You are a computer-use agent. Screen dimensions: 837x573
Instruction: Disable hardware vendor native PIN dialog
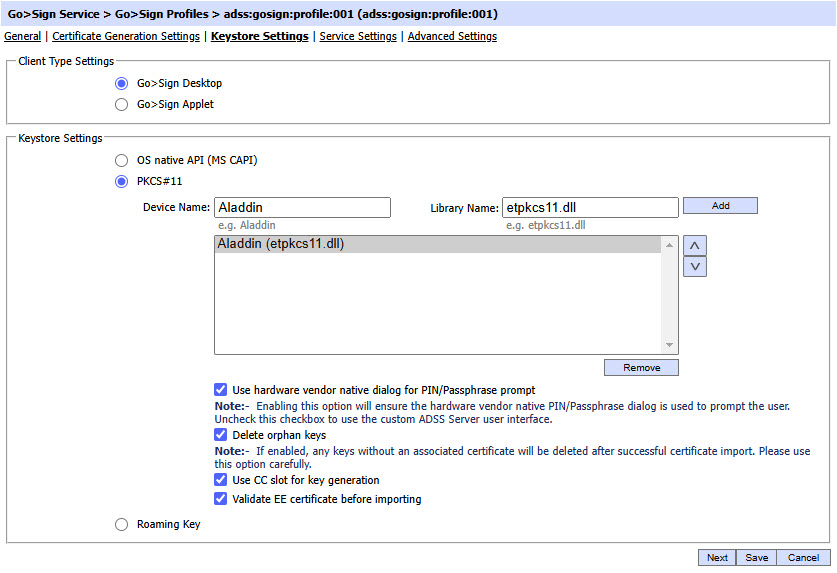(221, 390)
